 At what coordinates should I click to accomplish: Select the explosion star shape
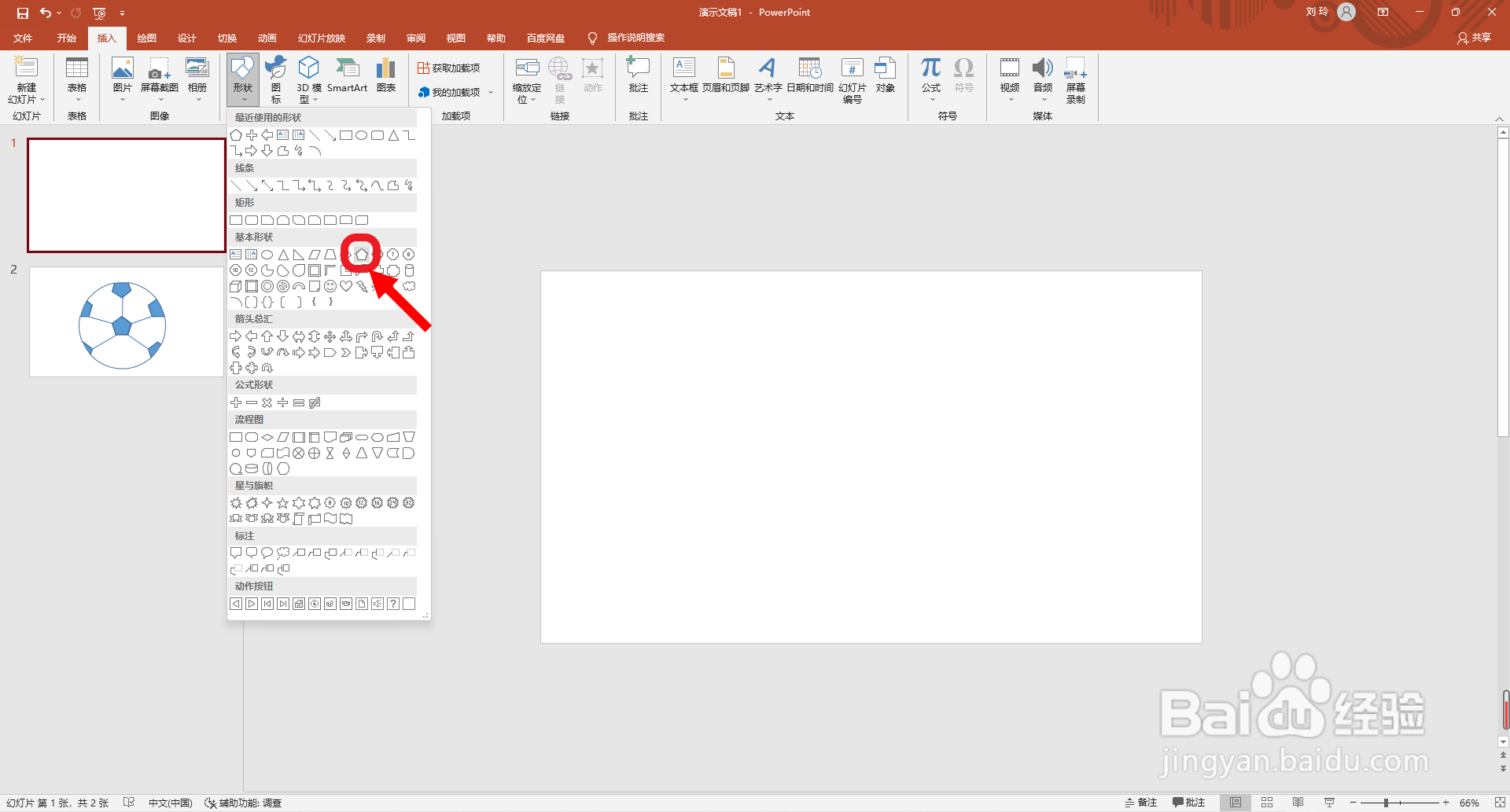pos(236,503)
